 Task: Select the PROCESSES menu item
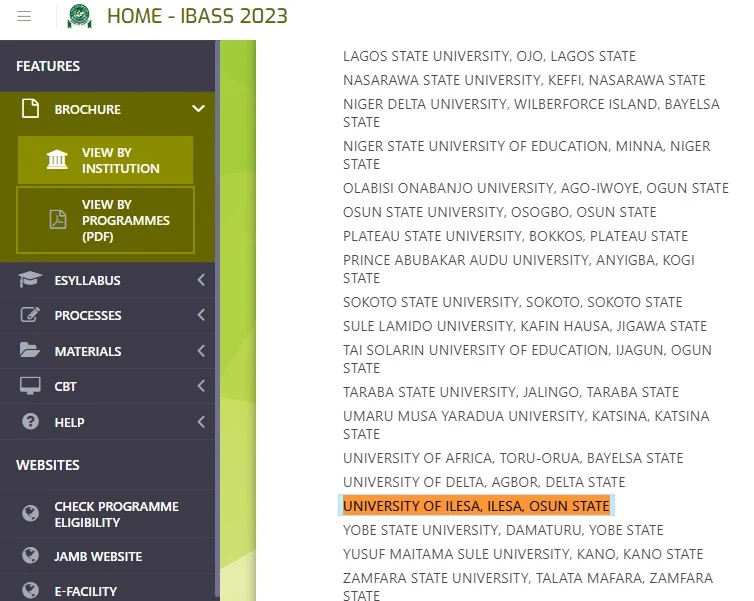point(107,315)
